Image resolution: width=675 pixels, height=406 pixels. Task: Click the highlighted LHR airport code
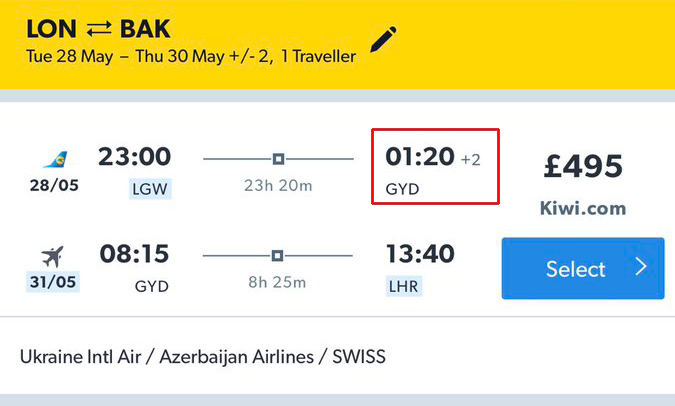click(403, 286)
